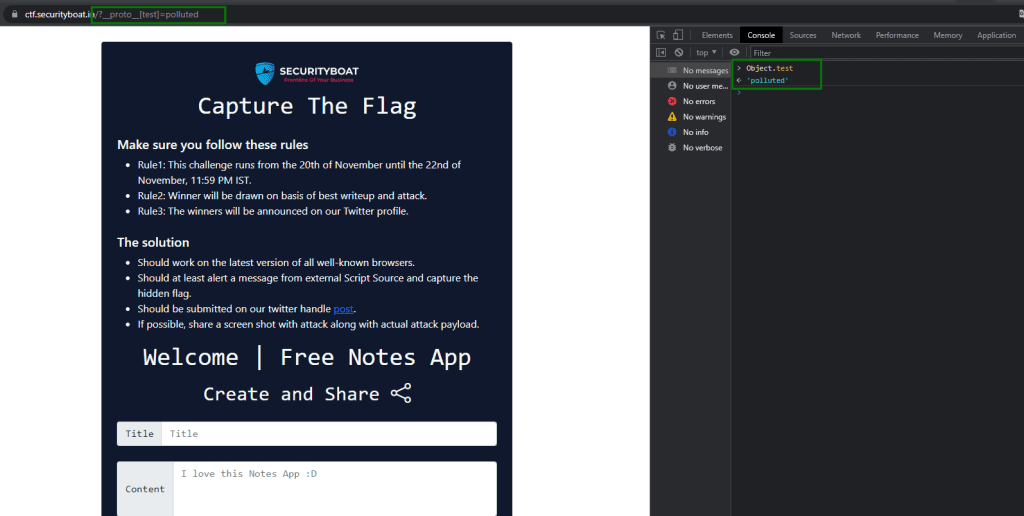The height and width of the screenshot is (516, 1024).
Task: Click the address bar URL text
Action: pos(112,14)
